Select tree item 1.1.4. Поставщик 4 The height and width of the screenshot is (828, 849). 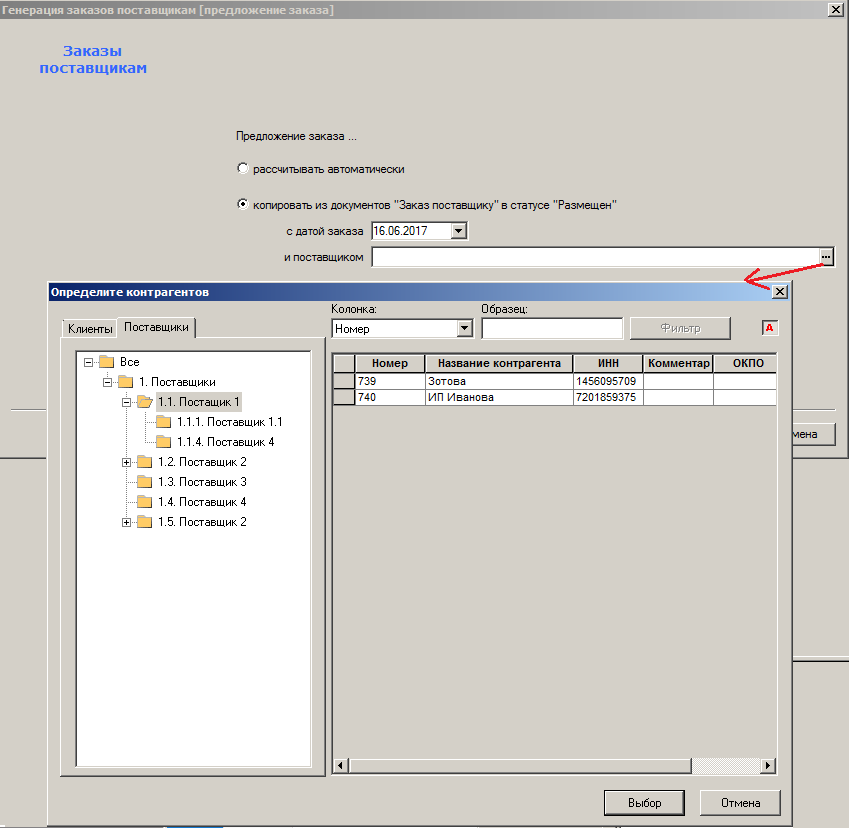coord(225,442)
